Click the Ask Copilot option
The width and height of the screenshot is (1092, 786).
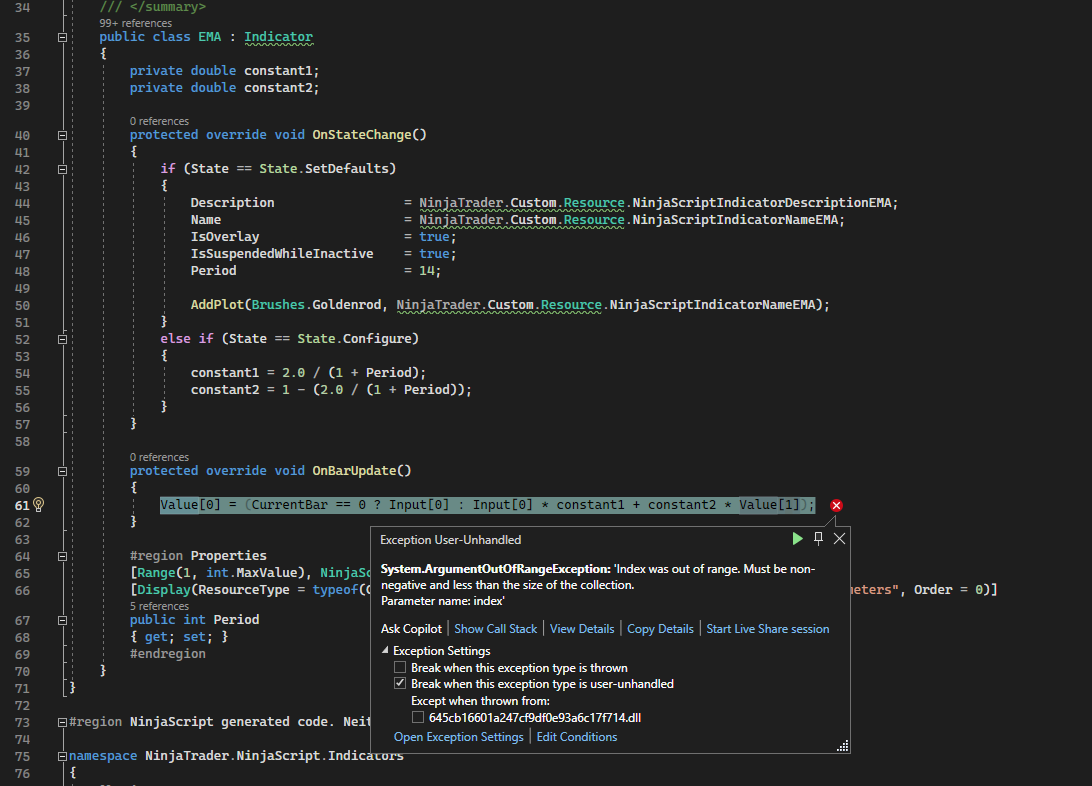tap(411, 629)
